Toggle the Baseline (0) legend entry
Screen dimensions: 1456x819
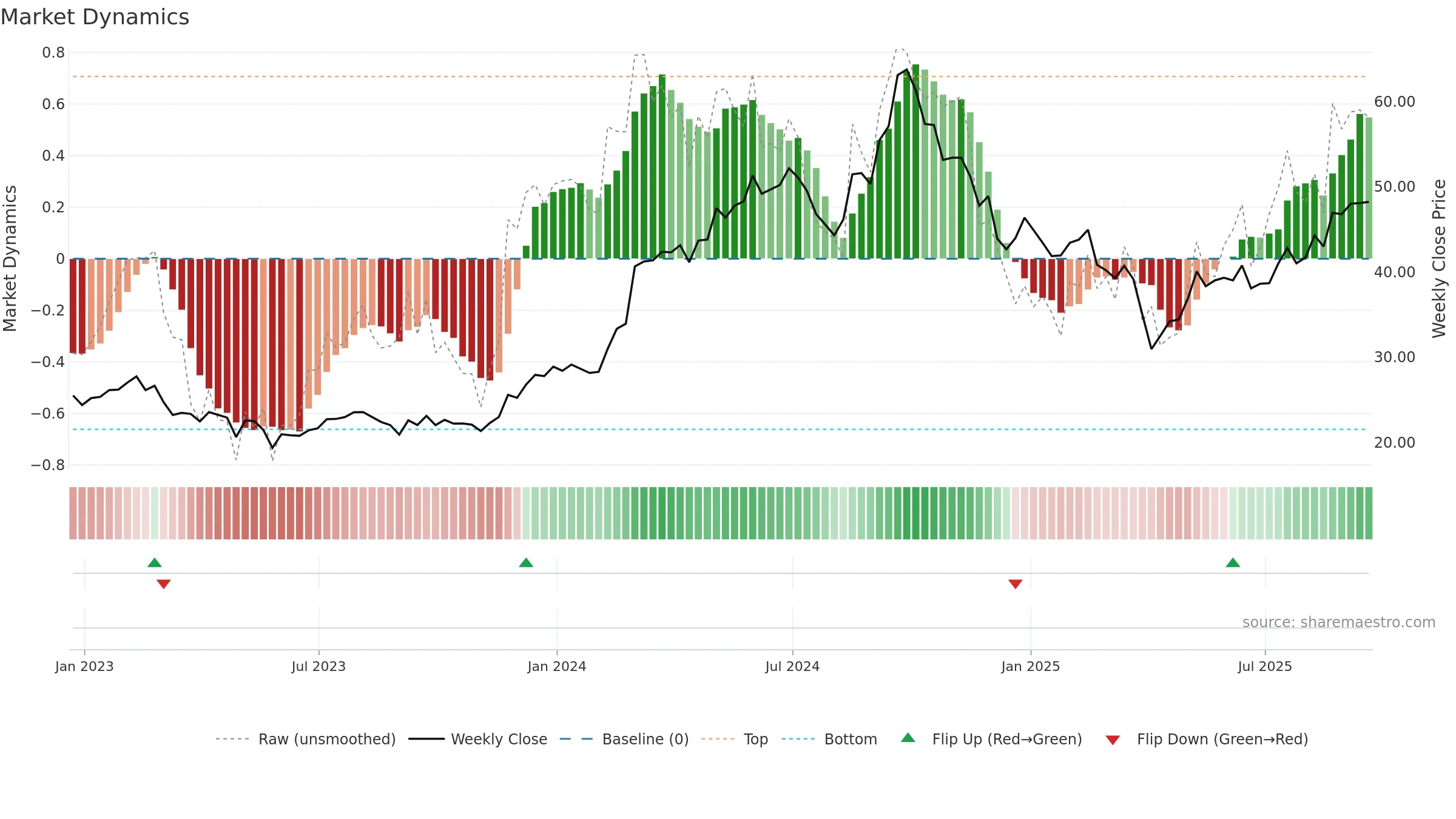coord(624,739)
